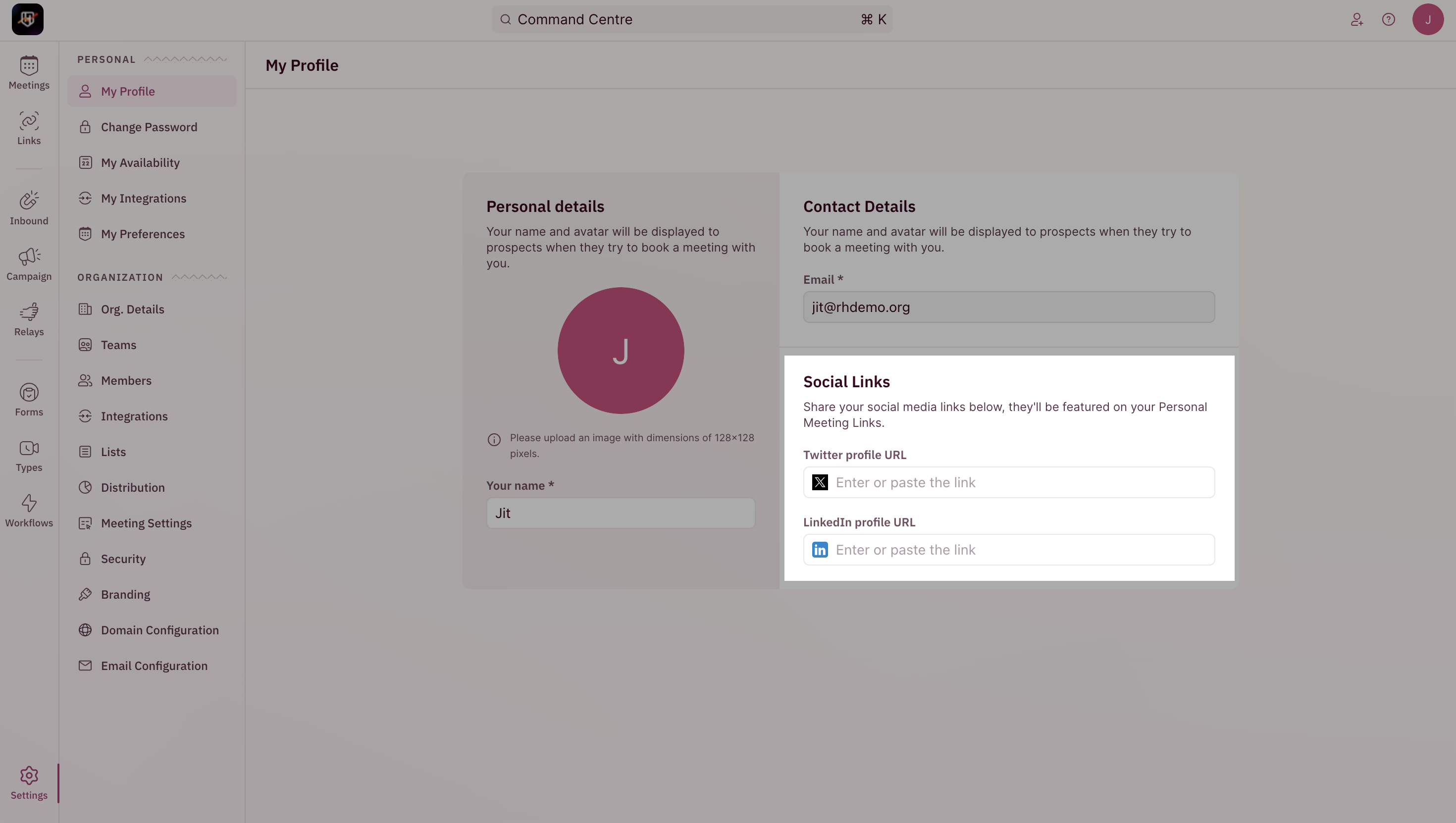The height and width of the screenshot is (823, 1456).
Task: Open My Availability settings
Action: tap(152, 162)
